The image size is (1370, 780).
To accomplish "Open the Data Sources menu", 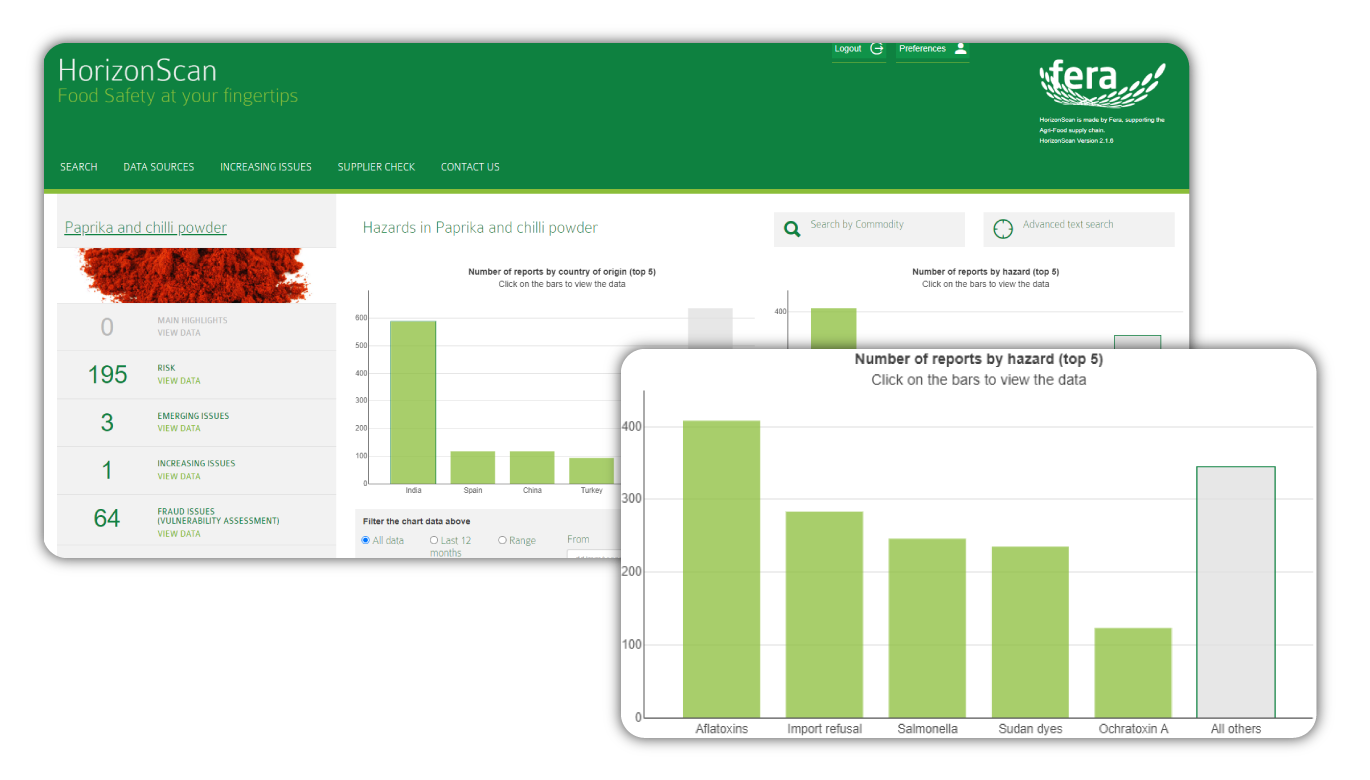I will 159,167.
